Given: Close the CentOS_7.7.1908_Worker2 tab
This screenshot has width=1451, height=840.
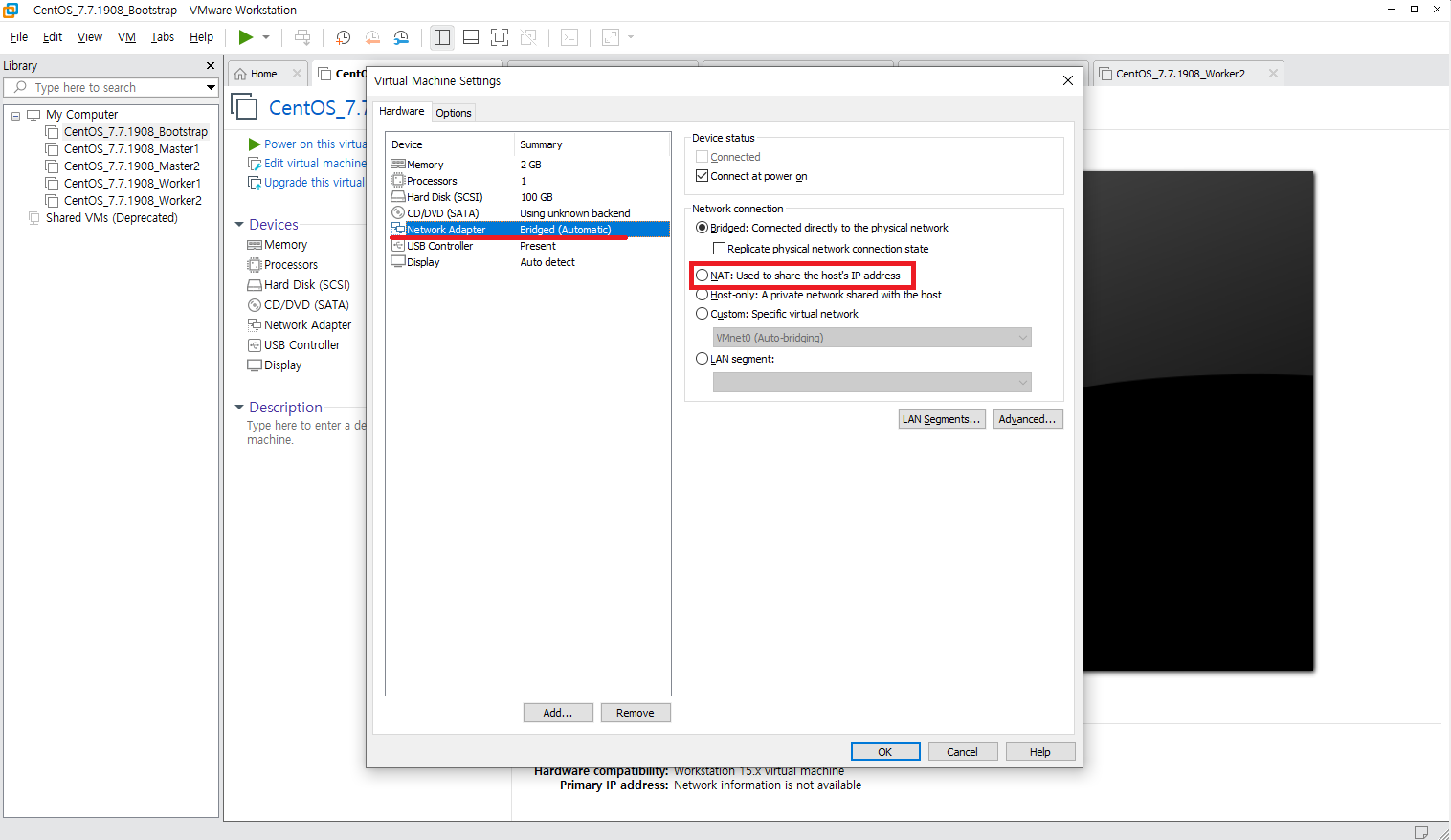Looking at the screenshot, I should click(1273, 74).
